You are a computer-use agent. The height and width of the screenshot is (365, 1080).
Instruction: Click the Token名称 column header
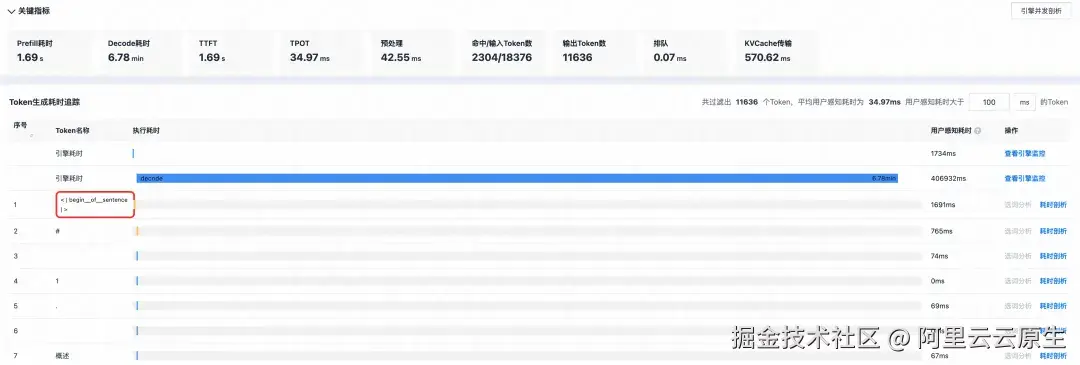point(72,130)
